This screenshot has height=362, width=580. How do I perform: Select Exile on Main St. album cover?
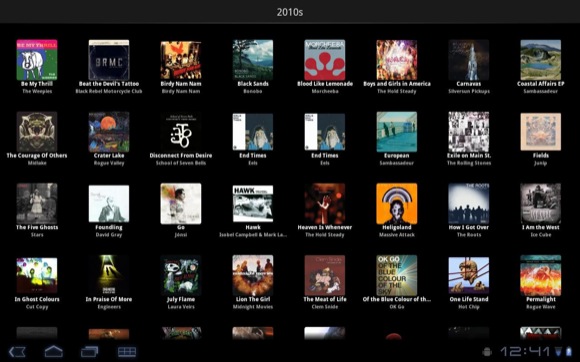(x=469, y=132)
